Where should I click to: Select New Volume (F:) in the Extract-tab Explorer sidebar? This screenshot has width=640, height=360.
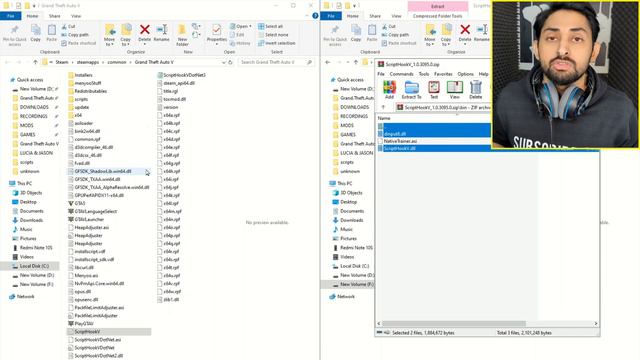pyautogui.click(x=357, y=284)
